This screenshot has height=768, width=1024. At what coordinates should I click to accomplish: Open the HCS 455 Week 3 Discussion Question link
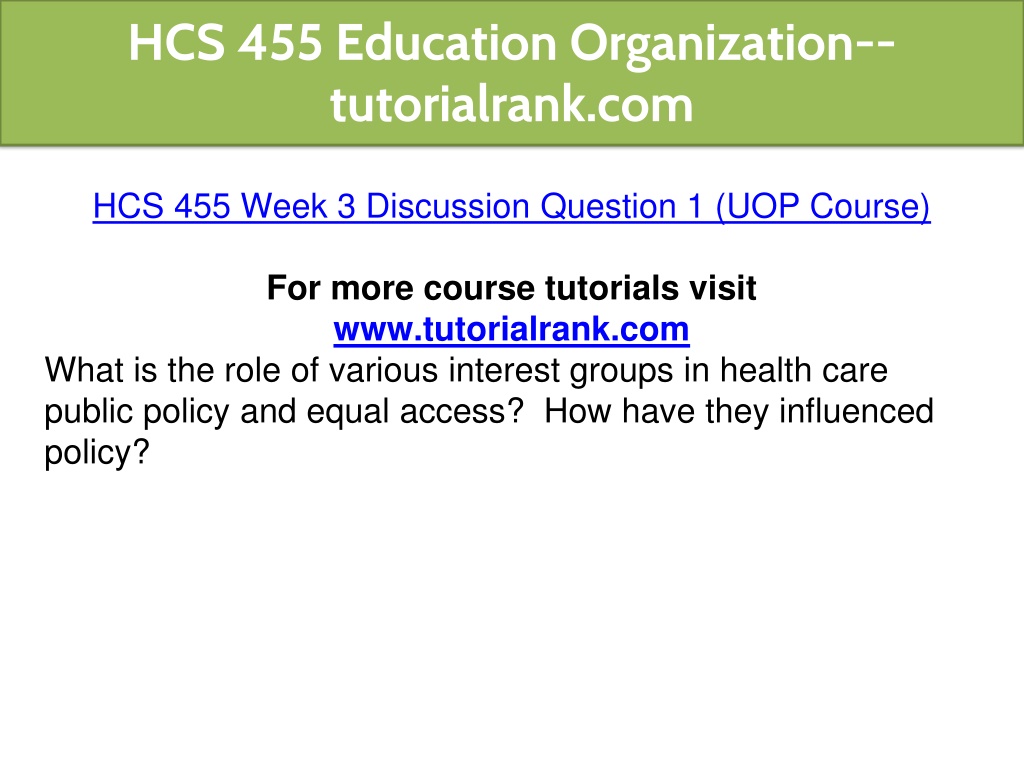[x=511, y=206]
